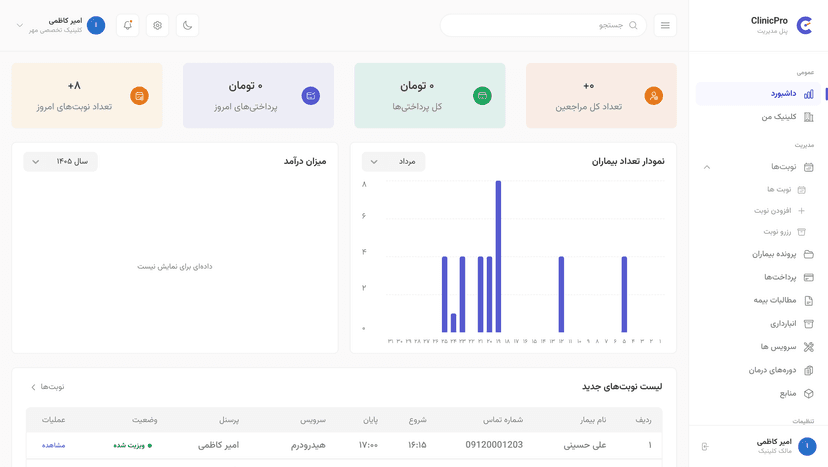Click the logout icon in sidebar footer
The width and height of the screenshot is (828, 467).
705,447
